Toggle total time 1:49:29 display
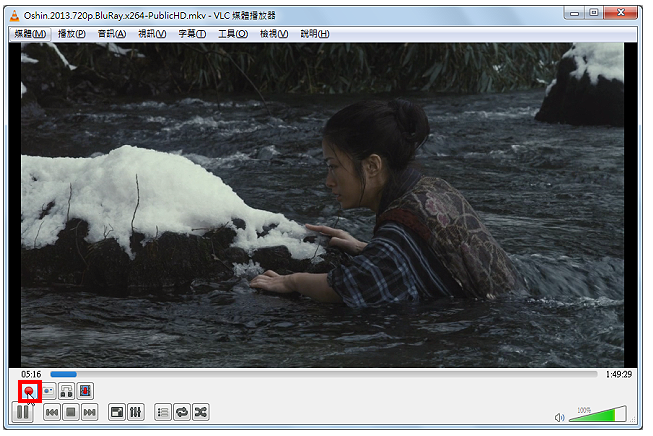Viewport: 653px width, 436px height. pyautogui.click(x=618, y=374)
